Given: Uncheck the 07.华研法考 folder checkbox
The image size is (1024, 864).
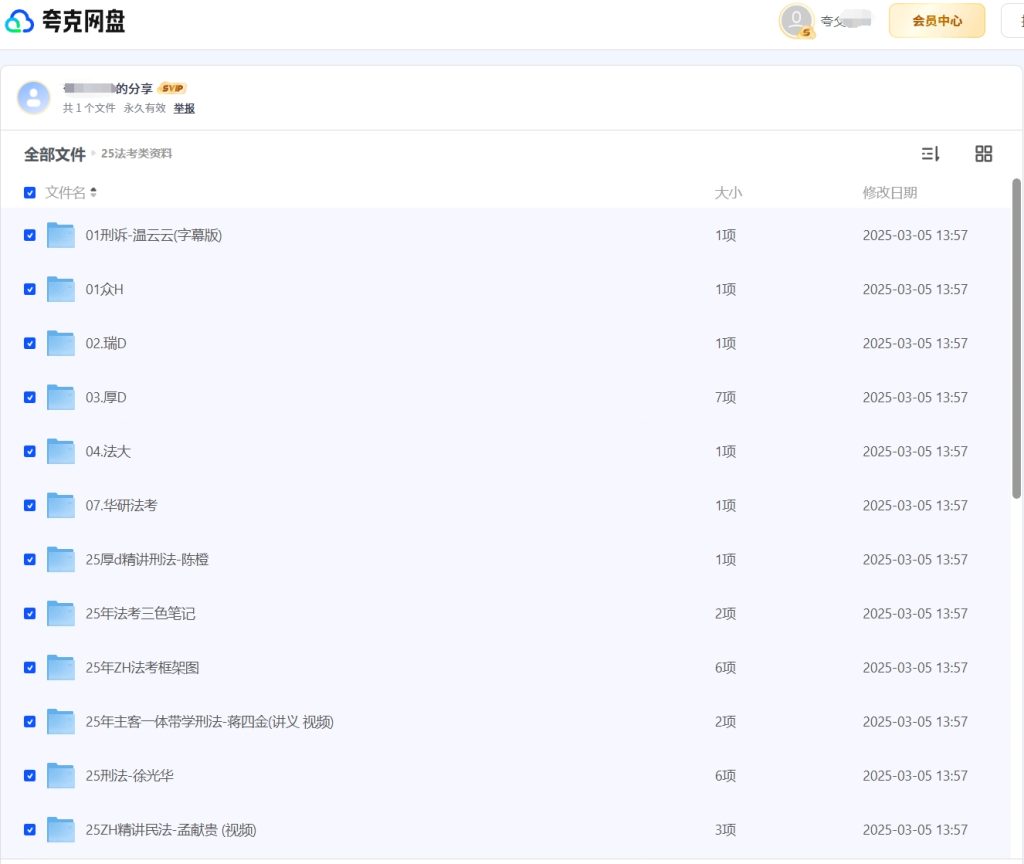Looking at the screenshot, I should point(29,505).
